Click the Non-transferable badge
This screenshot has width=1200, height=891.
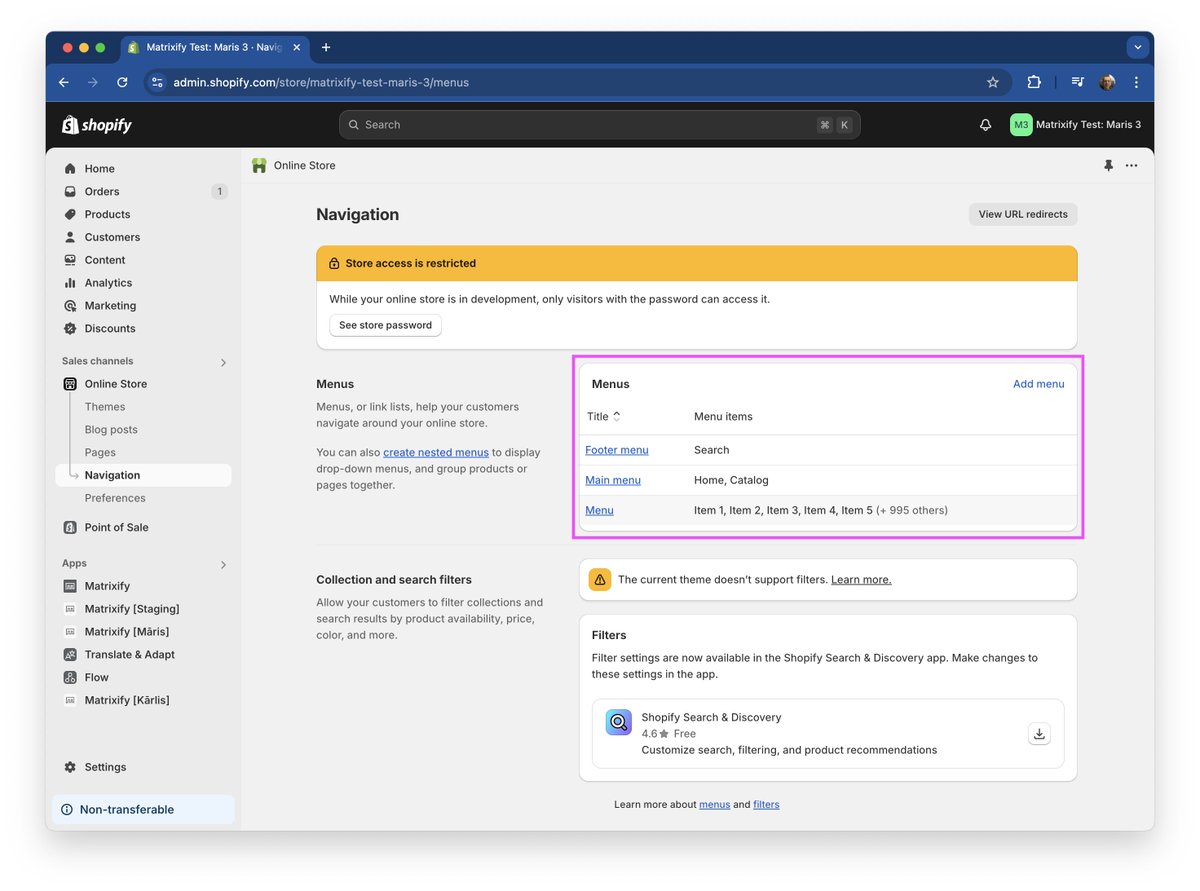143,810
